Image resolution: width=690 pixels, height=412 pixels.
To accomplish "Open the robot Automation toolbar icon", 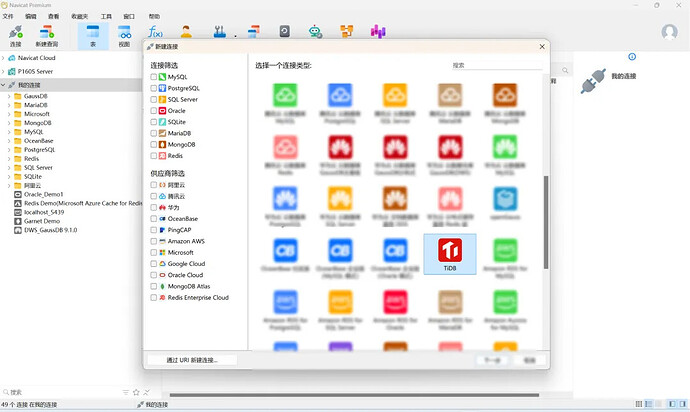I will [315, 32].
